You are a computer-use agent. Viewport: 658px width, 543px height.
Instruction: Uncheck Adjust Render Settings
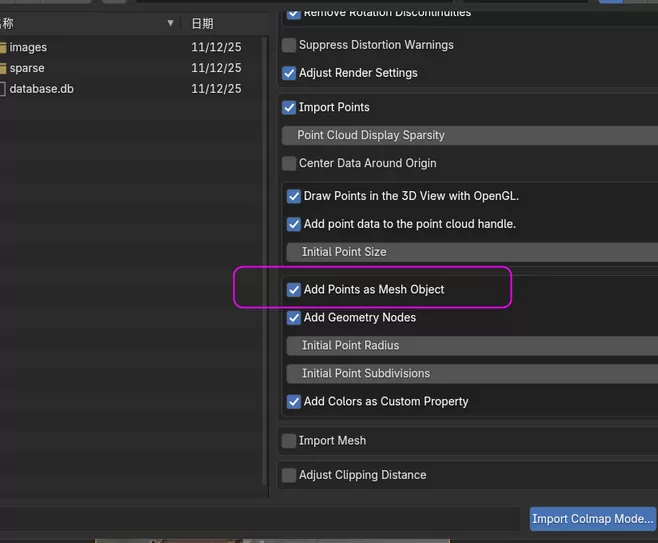coord(290,73)
